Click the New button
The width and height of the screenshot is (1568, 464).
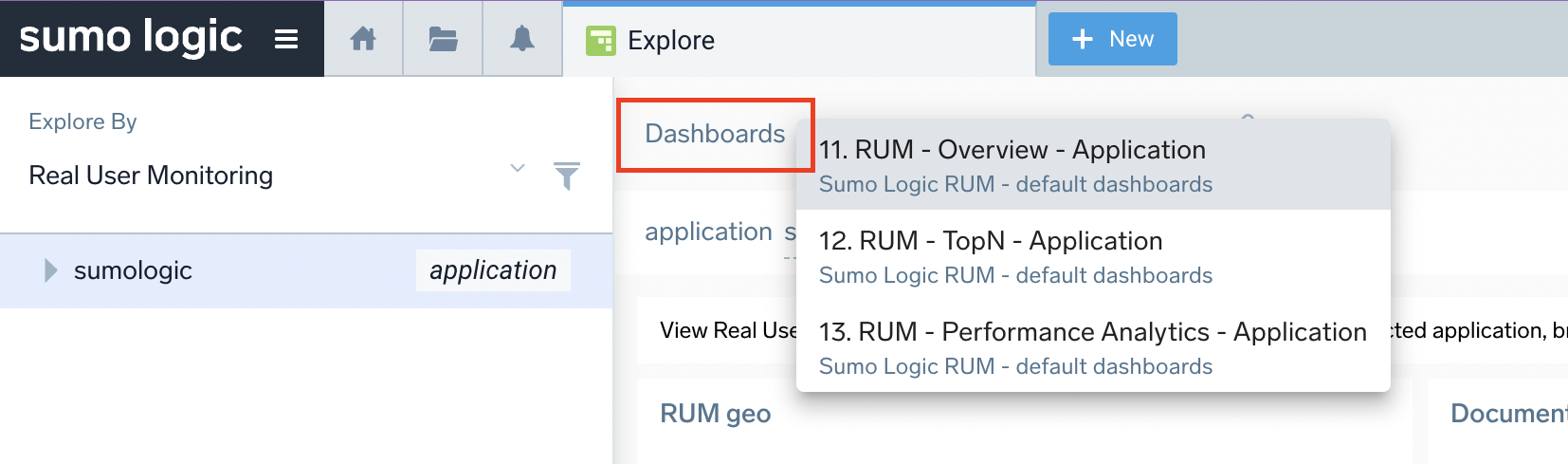(x=1112, y=39)
